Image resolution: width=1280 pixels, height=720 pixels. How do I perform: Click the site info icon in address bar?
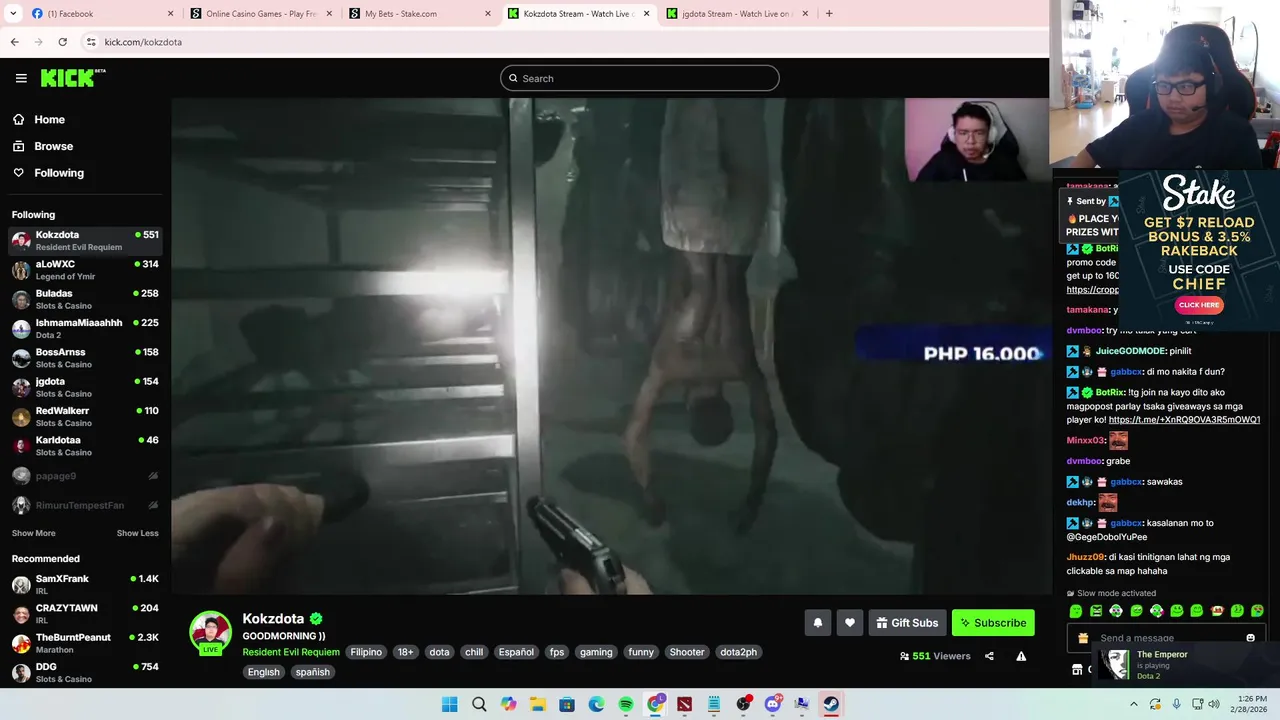click(x=91, y=42)
